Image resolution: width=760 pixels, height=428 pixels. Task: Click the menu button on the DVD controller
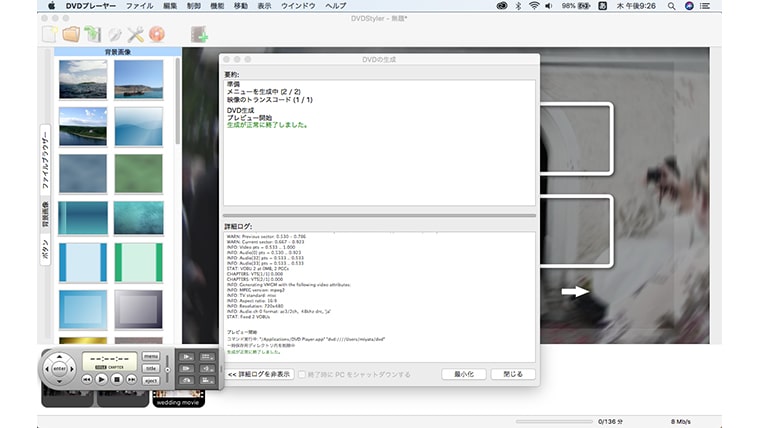tap(151, 356)
